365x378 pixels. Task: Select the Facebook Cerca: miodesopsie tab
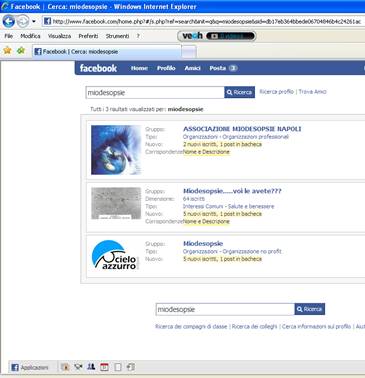[107, 52]
